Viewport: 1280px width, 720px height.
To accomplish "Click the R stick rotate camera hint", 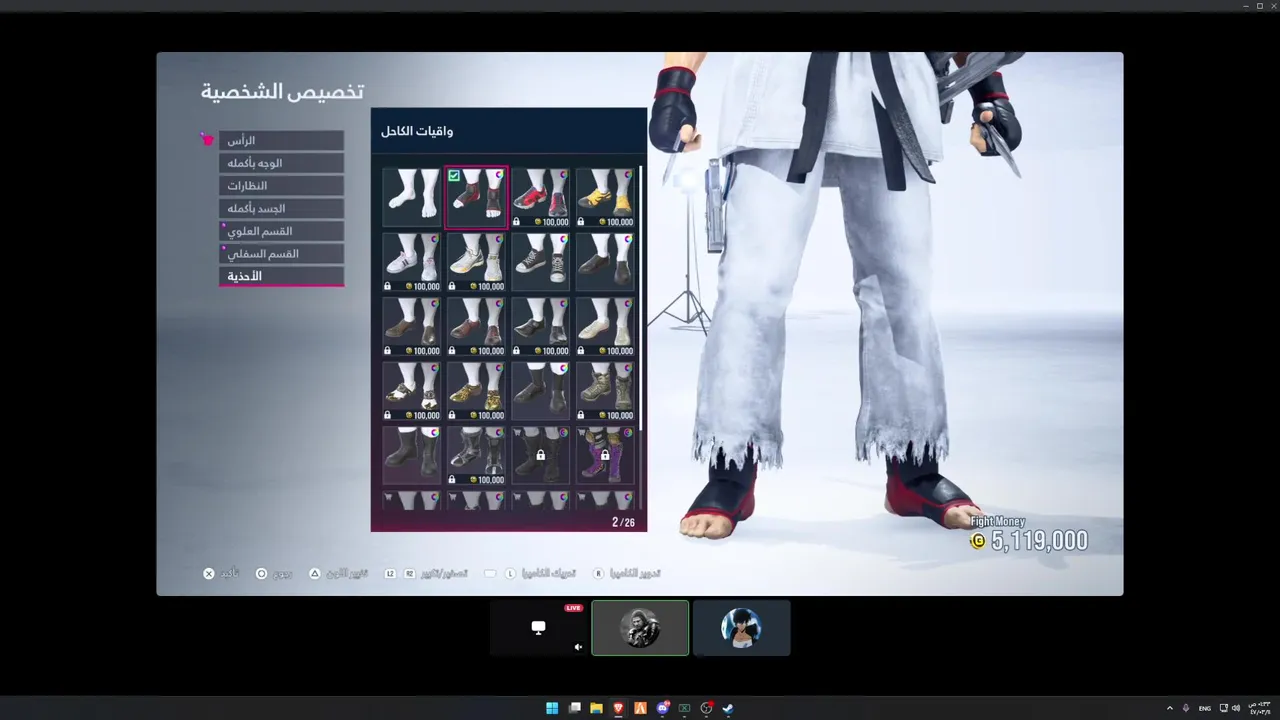I will click(x=598, y=574).
